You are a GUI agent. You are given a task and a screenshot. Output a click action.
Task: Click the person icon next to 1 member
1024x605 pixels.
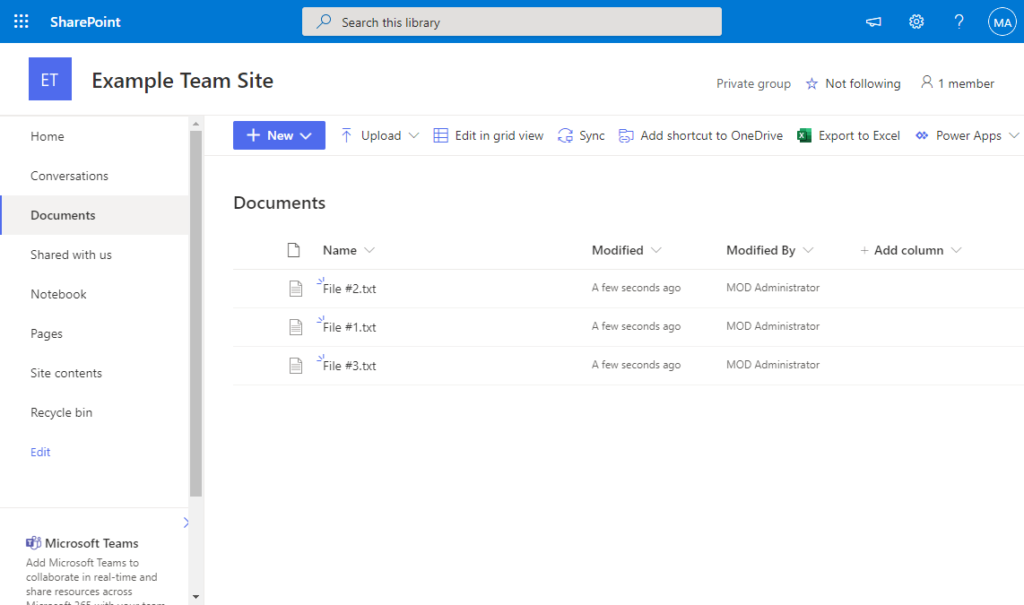(x=927, y=82)
